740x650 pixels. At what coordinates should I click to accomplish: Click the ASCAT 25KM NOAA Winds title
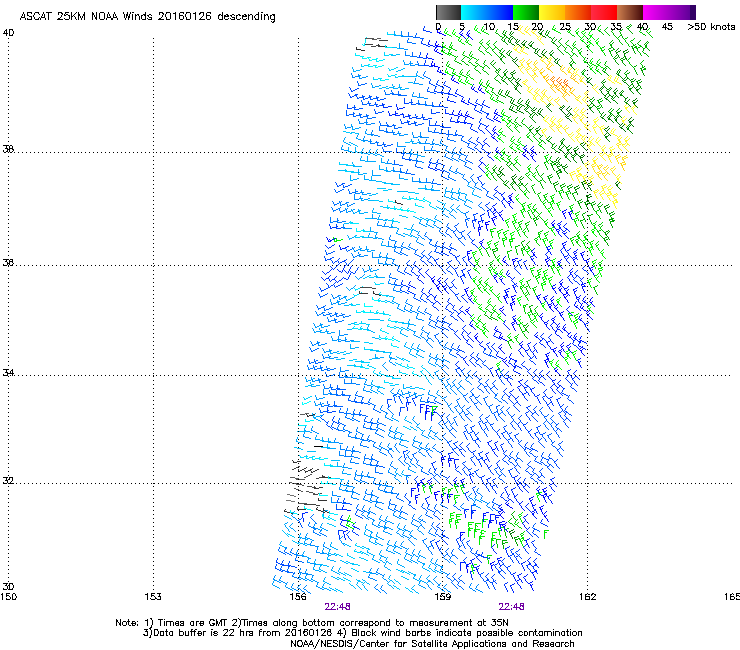pos(147,16)
